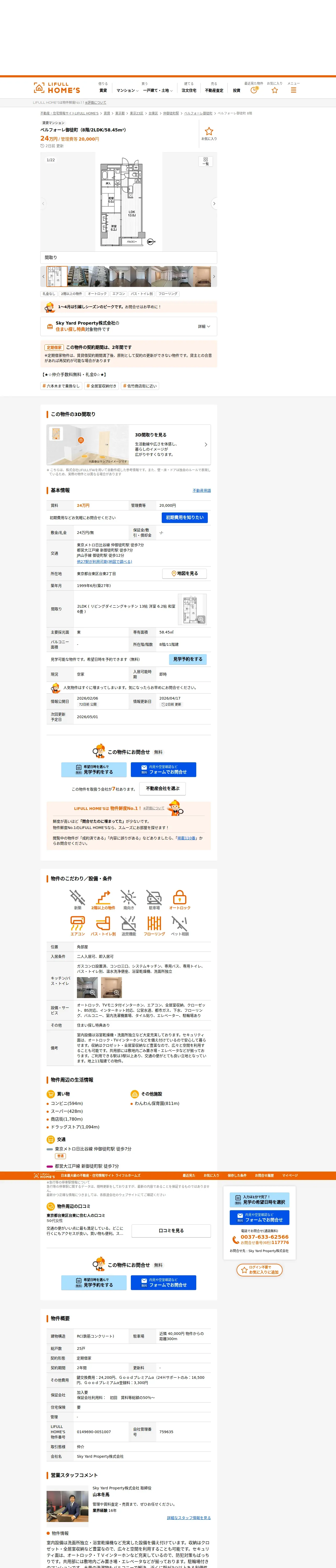Image resolution: width=336 pixels, height=1568 pixels.
Task: Click the フローリング flooring feature icon
Action: 154,926
